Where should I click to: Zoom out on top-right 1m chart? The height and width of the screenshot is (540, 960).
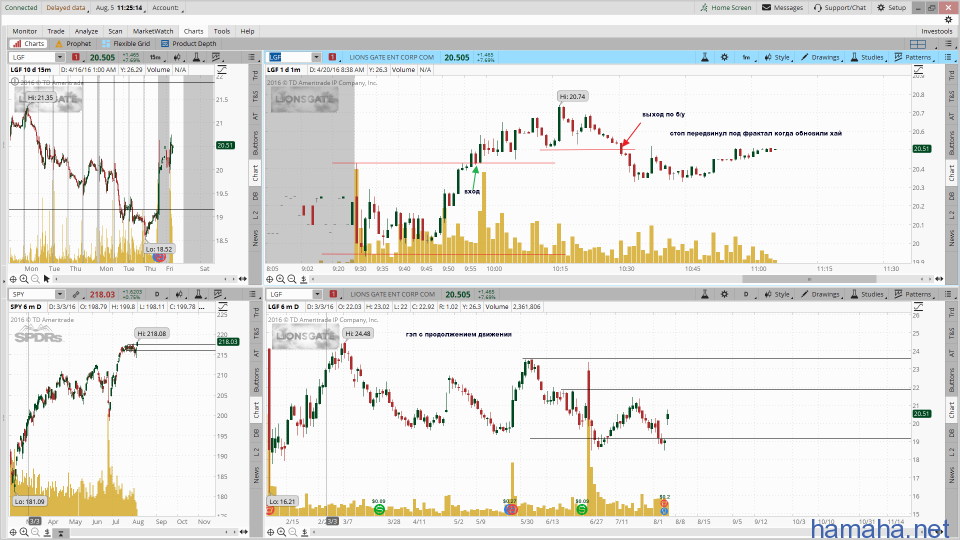click(x=292, y=279)
